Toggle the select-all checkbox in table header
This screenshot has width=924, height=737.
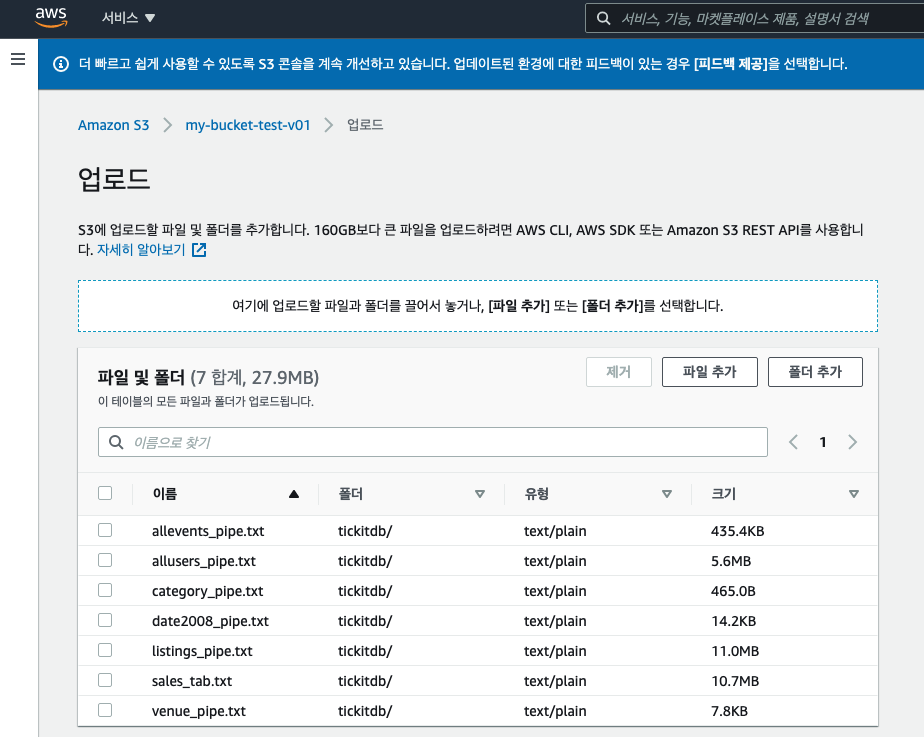(105, 493)
